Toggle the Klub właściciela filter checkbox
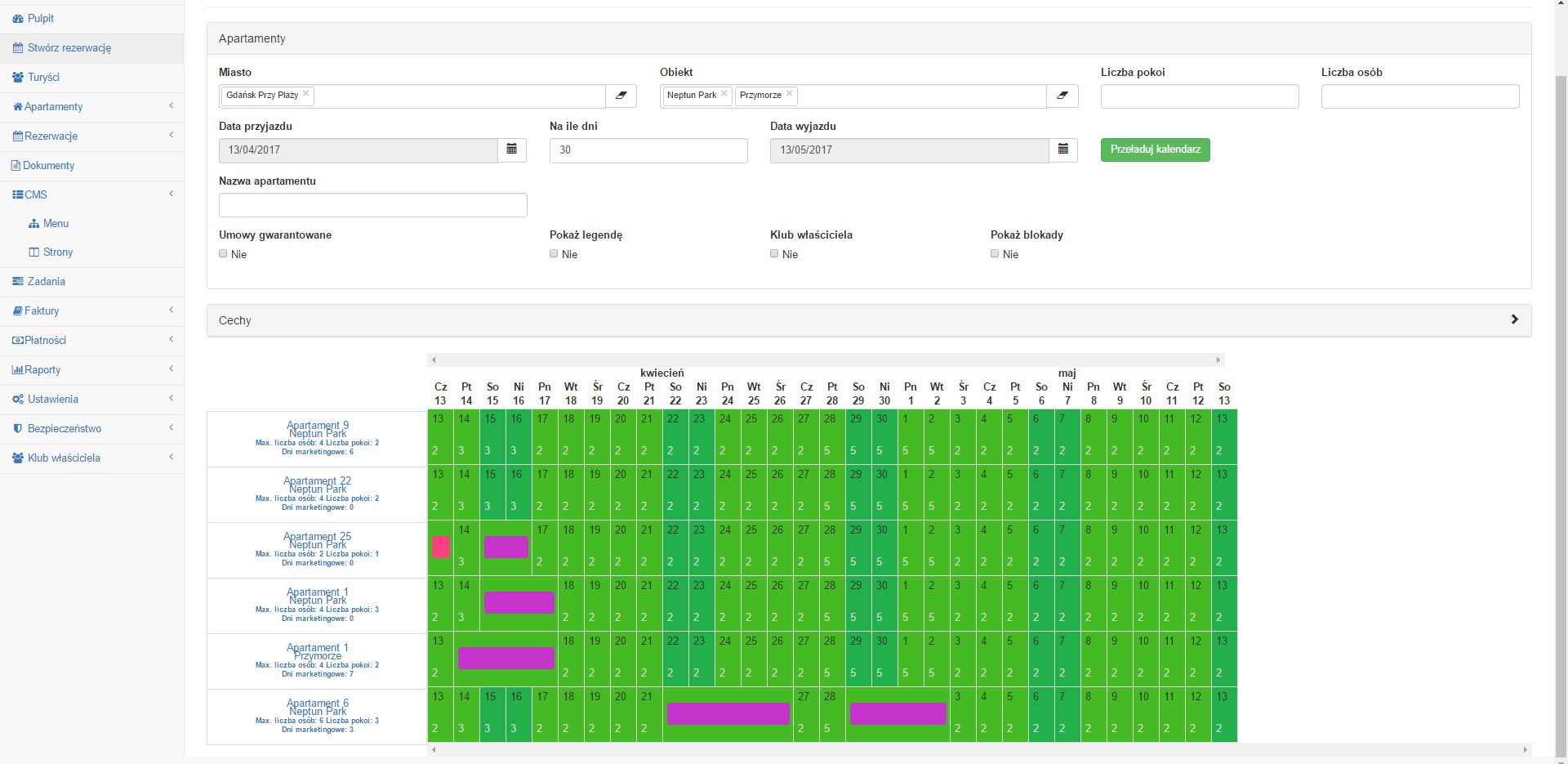 [x=774, y=253]
